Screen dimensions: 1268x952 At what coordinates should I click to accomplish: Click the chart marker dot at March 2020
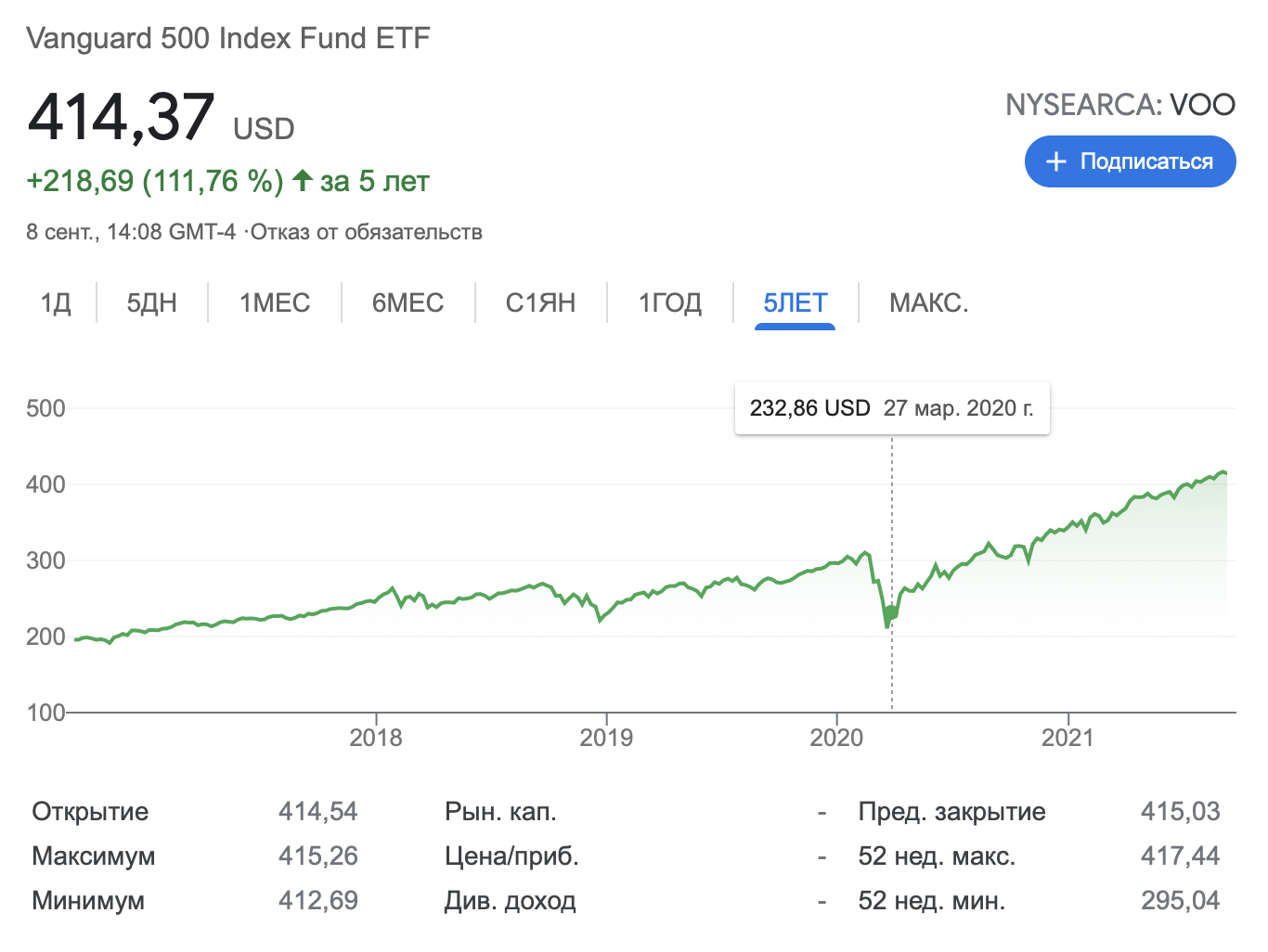892,612
